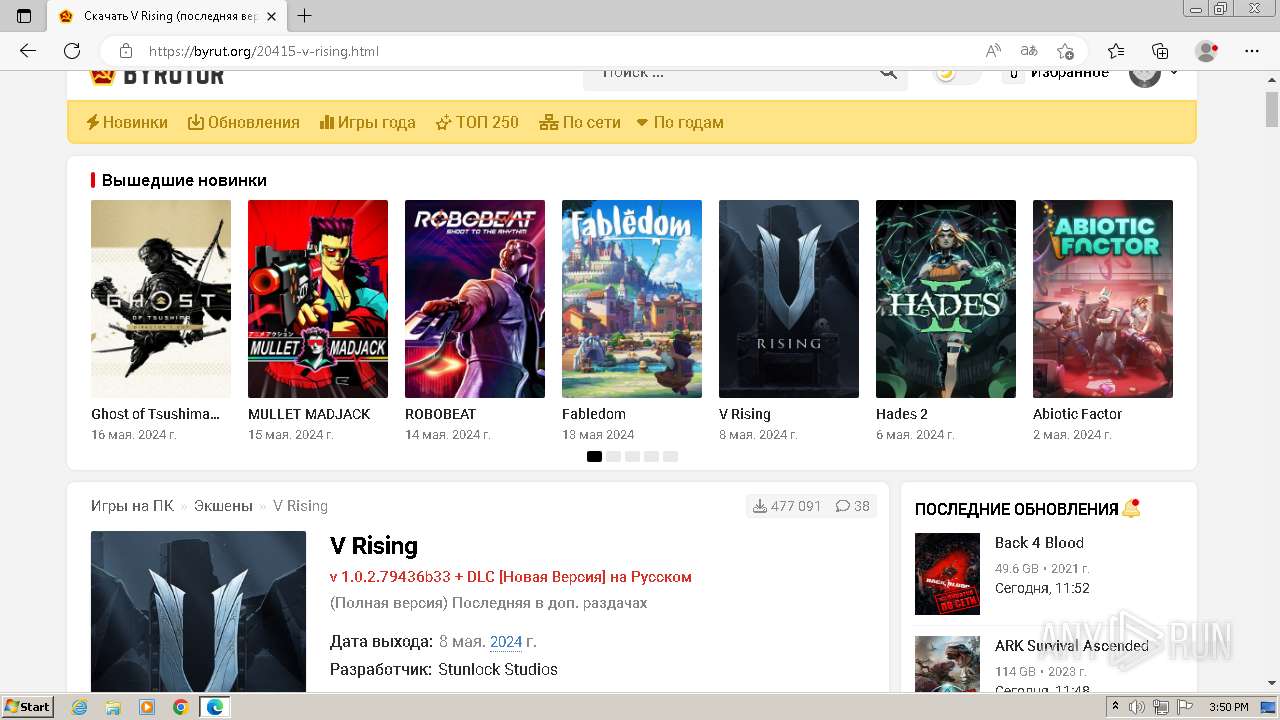Open MULLET MADJACK cover thumbnail

[318, 299]
